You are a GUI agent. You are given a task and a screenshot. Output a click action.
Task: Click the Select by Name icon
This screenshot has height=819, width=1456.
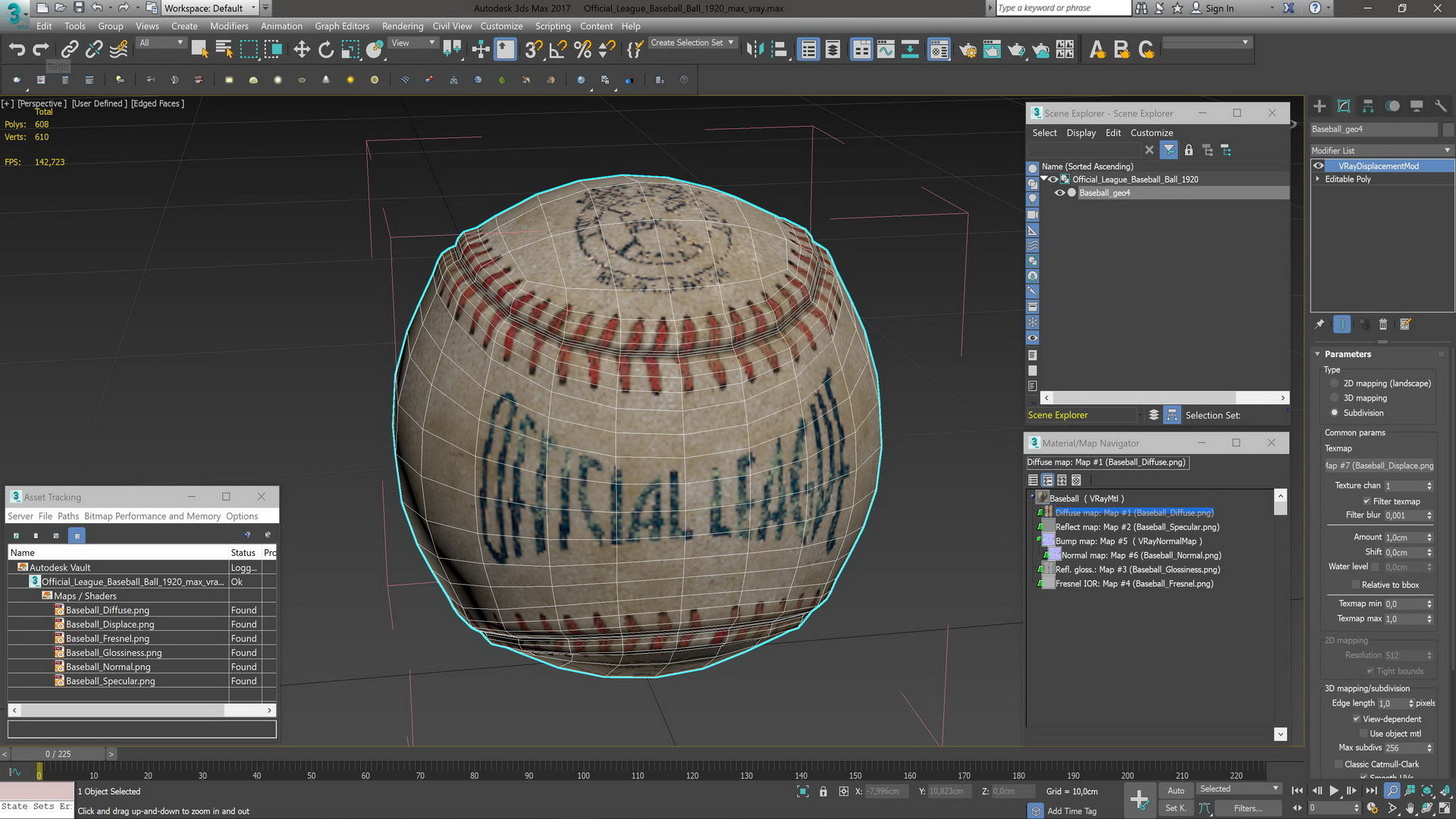point(224,49)
